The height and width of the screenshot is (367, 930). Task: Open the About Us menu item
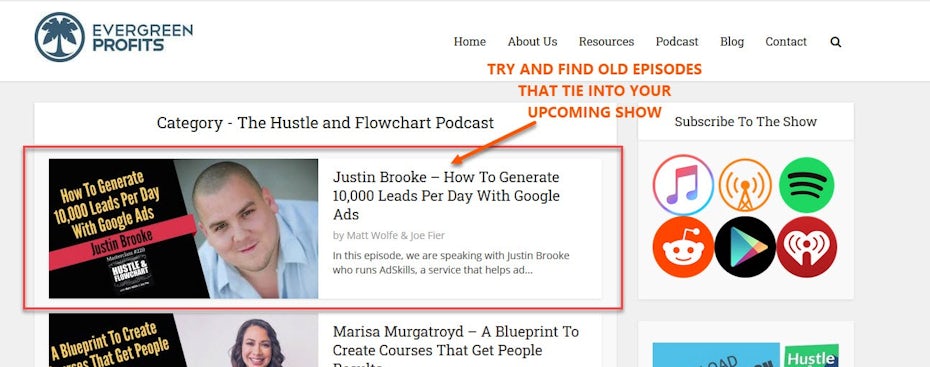tap(533, 42)
